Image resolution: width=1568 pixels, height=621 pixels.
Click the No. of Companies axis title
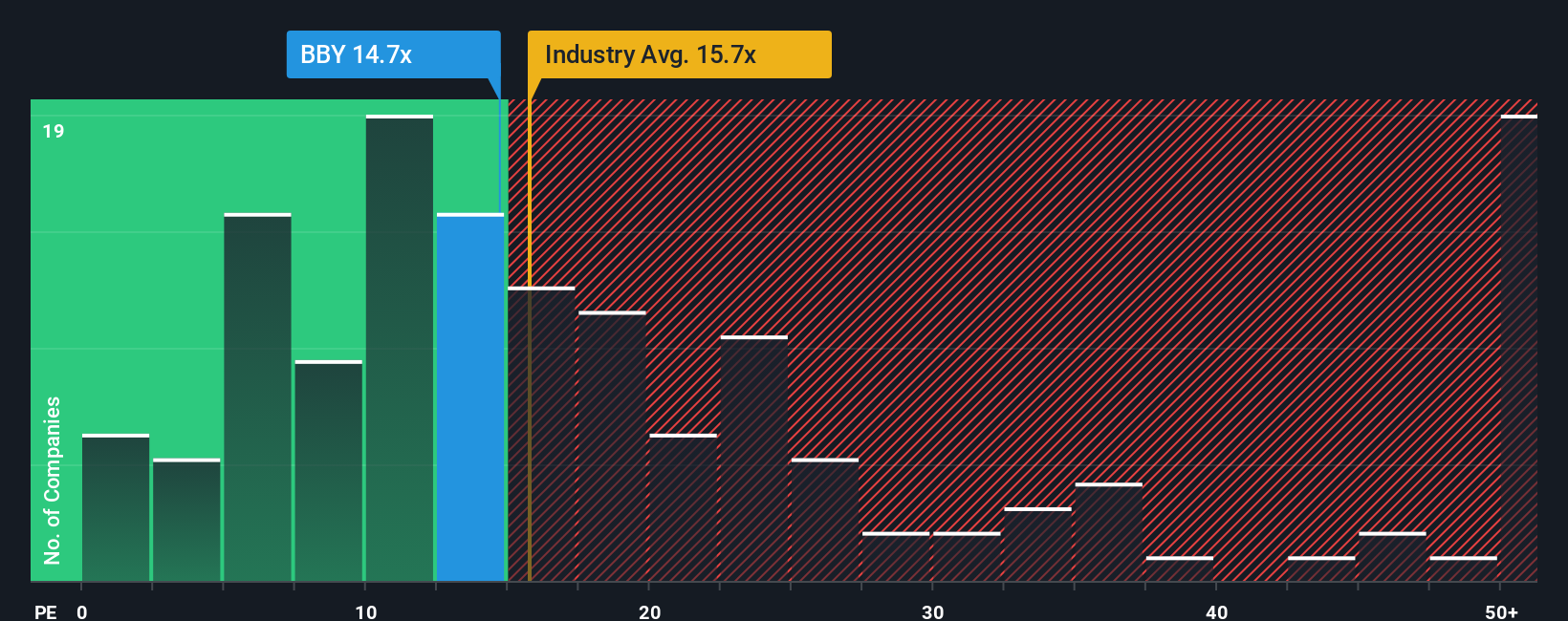click(53, 480)
